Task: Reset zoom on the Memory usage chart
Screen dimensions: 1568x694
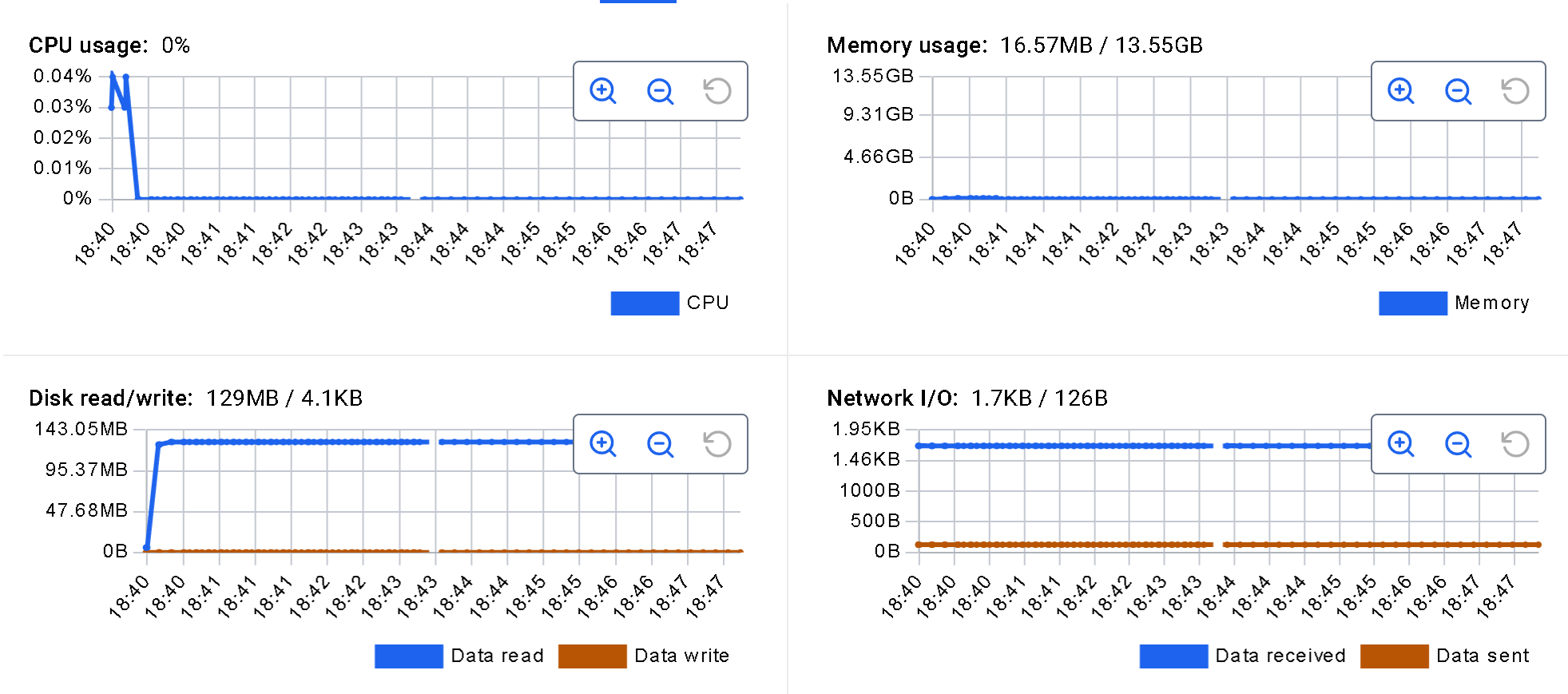Action: [1514, 91]
